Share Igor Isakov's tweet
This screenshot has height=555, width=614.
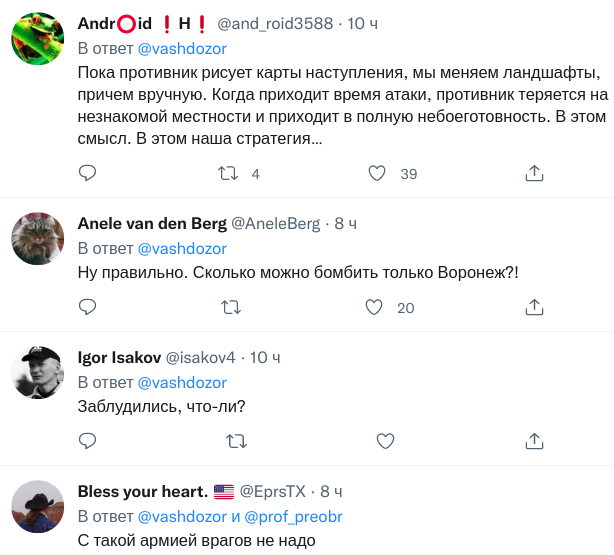534,440
